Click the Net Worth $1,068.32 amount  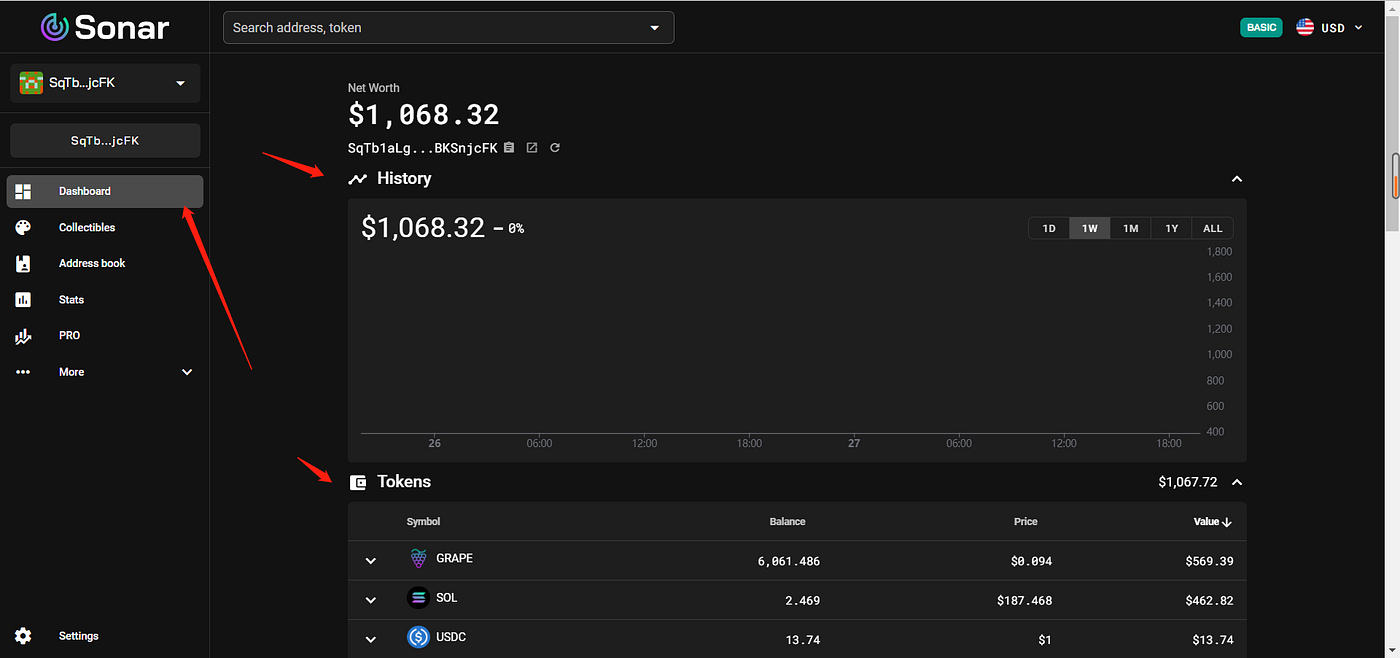(x=423, y=115)
